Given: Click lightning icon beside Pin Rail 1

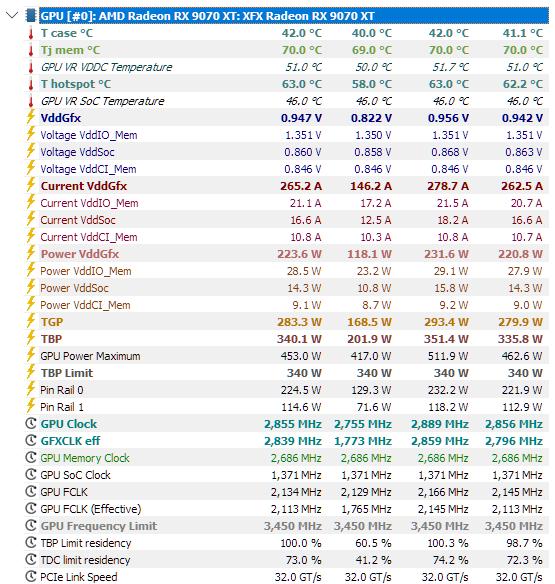Looking at the screenshot, I should click(x=31, y=406).
